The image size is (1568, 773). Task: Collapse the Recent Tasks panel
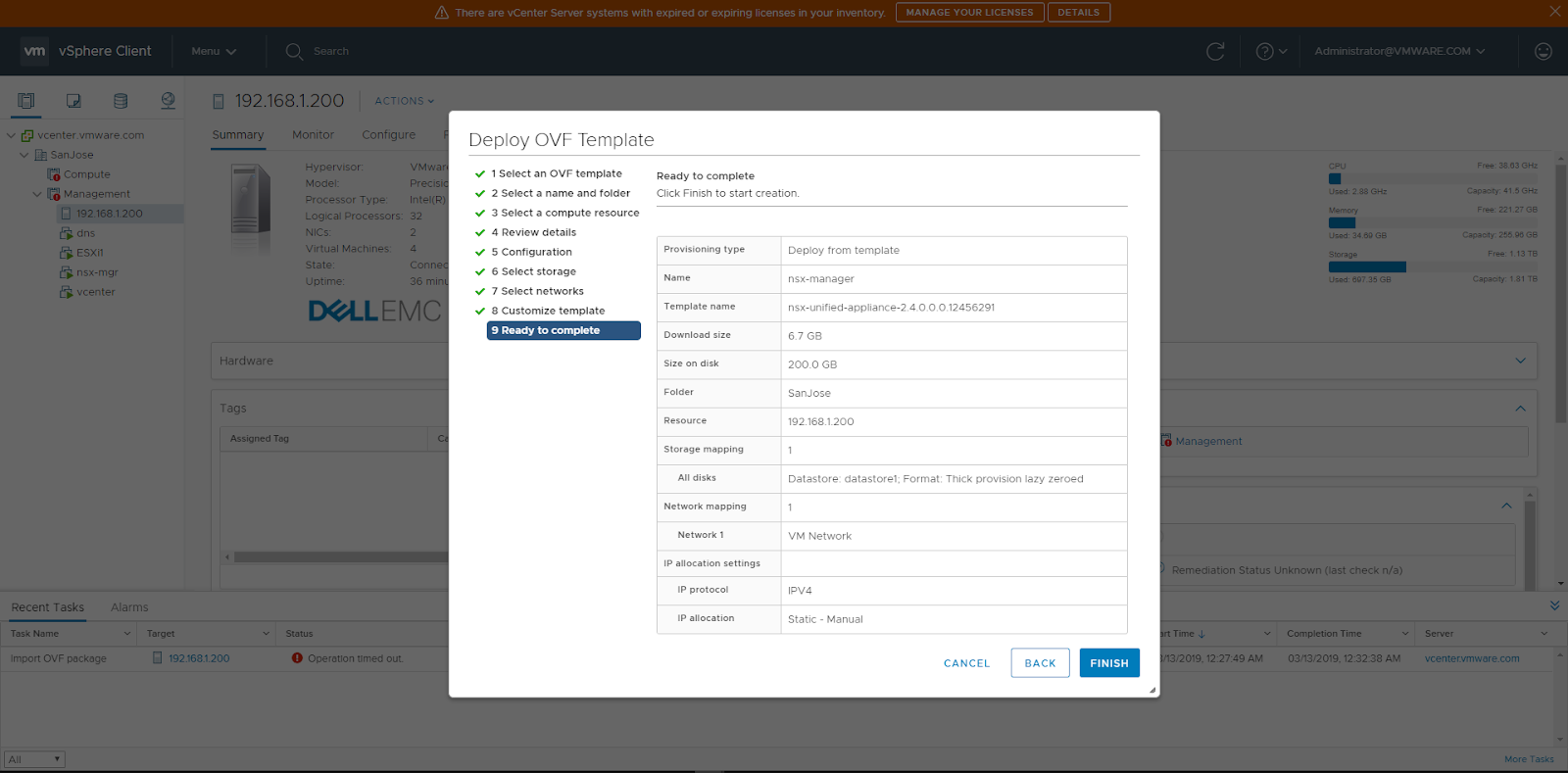point(1554,606)
